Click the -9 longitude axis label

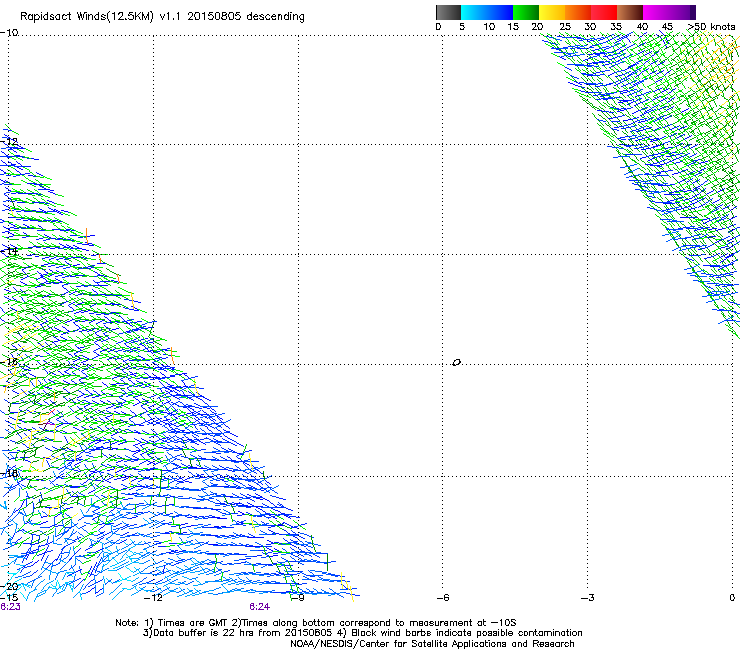point(298,598)
